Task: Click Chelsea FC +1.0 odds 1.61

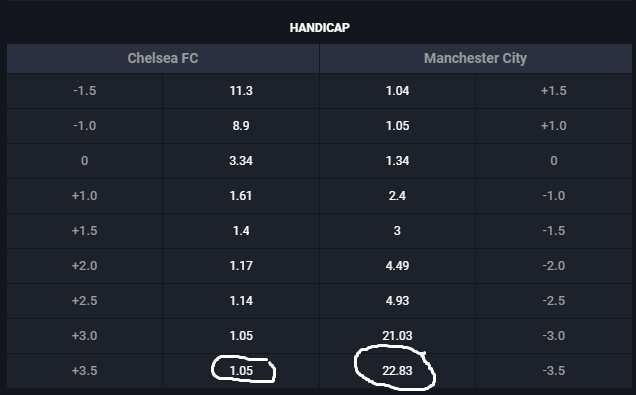Action: click(x=241, y=196)
